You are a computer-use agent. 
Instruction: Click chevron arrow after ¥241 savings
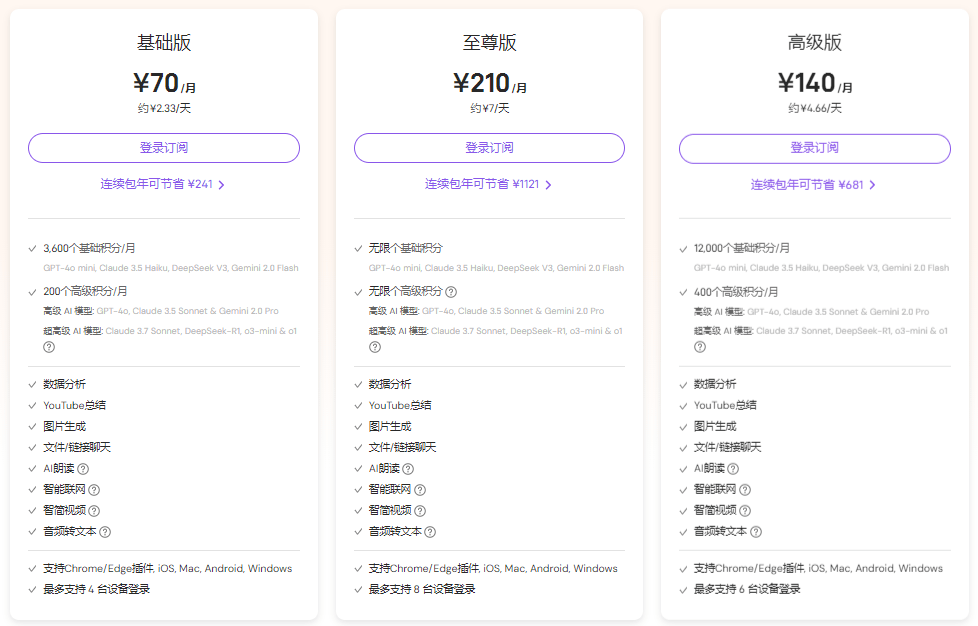pyautogui.click(x=221, y=185)
